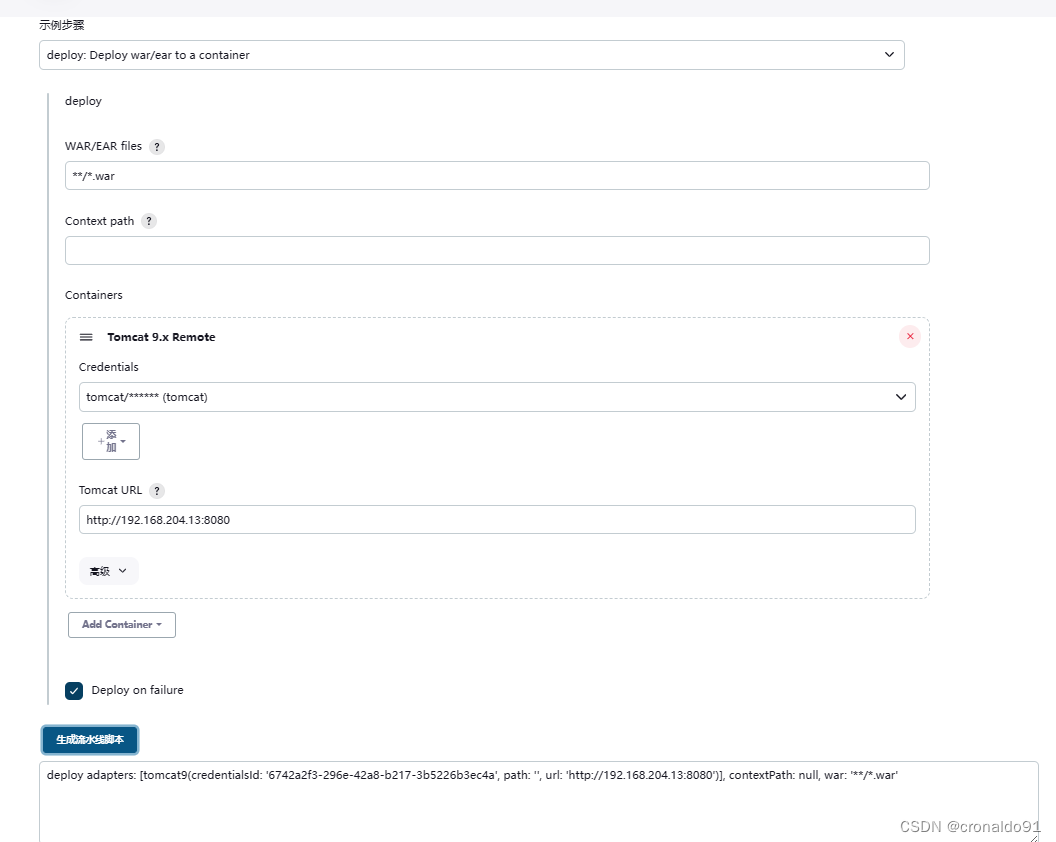Click the Tomcat 9.x Remote heading
The height and width of the screenshot is (842, 1056).
161,337
